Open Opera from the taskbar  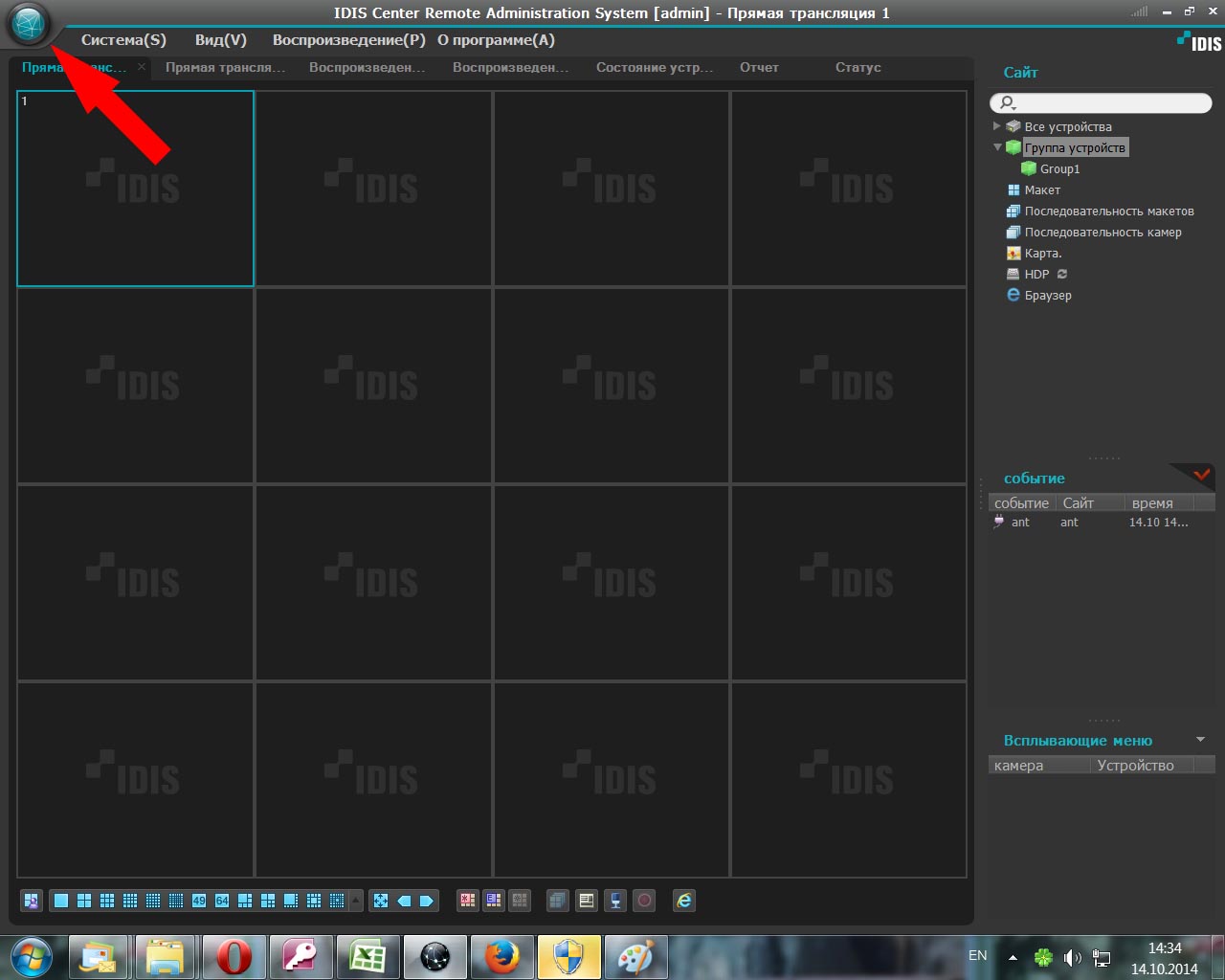click(x=234, y=958)
